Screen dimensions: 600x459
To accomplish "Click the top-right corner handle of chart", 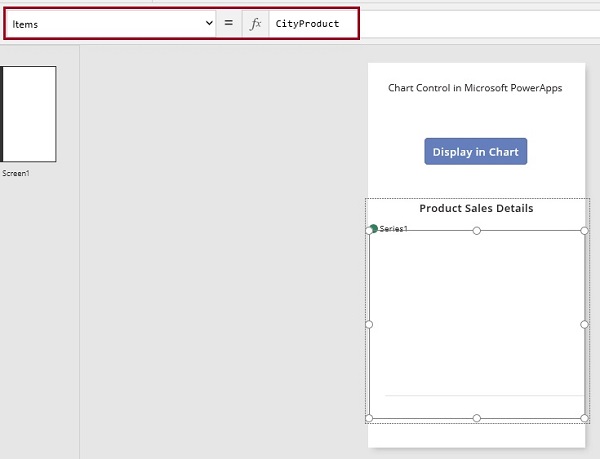I will coord(584,231).
